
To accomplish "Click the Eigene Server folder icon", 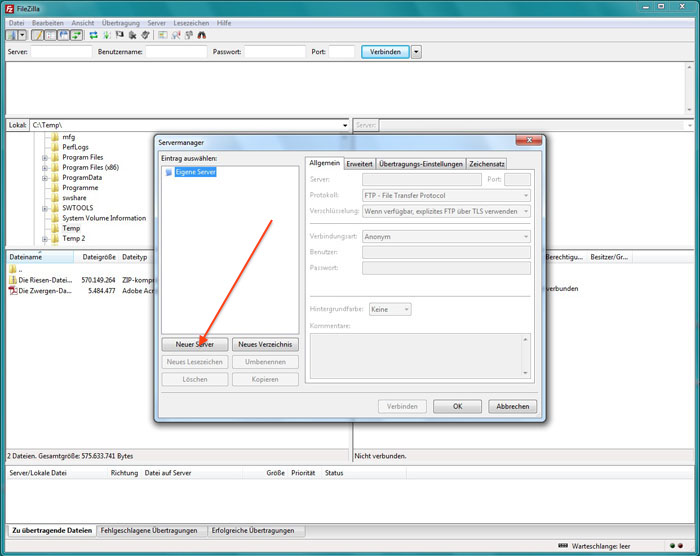I will pyautogui.click(x=169, y=172).
